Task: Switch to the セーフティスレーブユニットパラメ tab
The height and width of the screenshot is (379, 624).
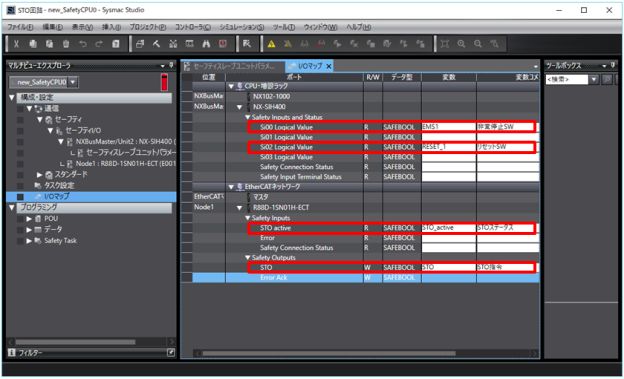Action: pos(234,66)
